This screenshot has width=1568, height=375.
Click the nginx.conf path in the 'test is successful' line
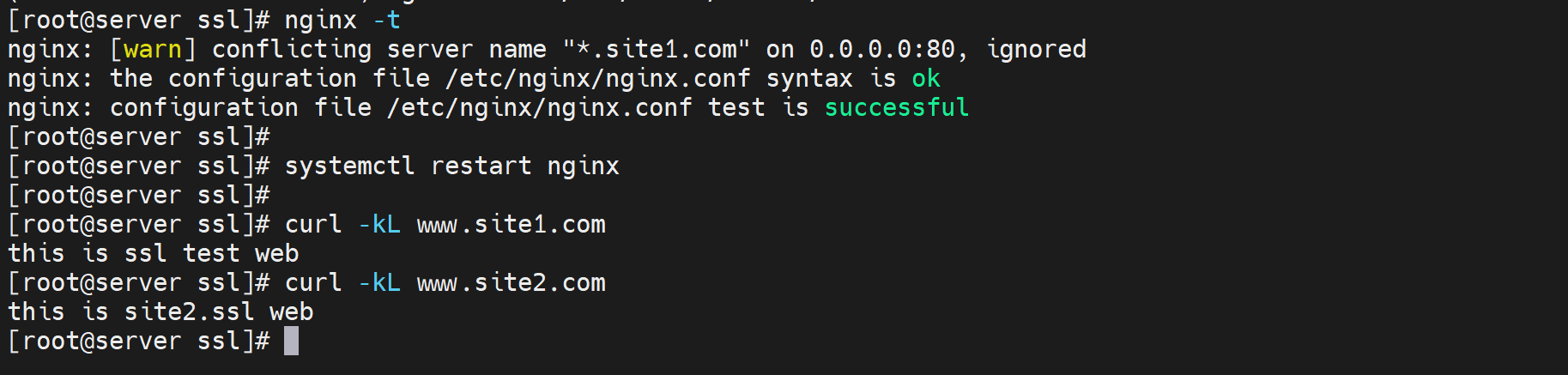point(539,108)
